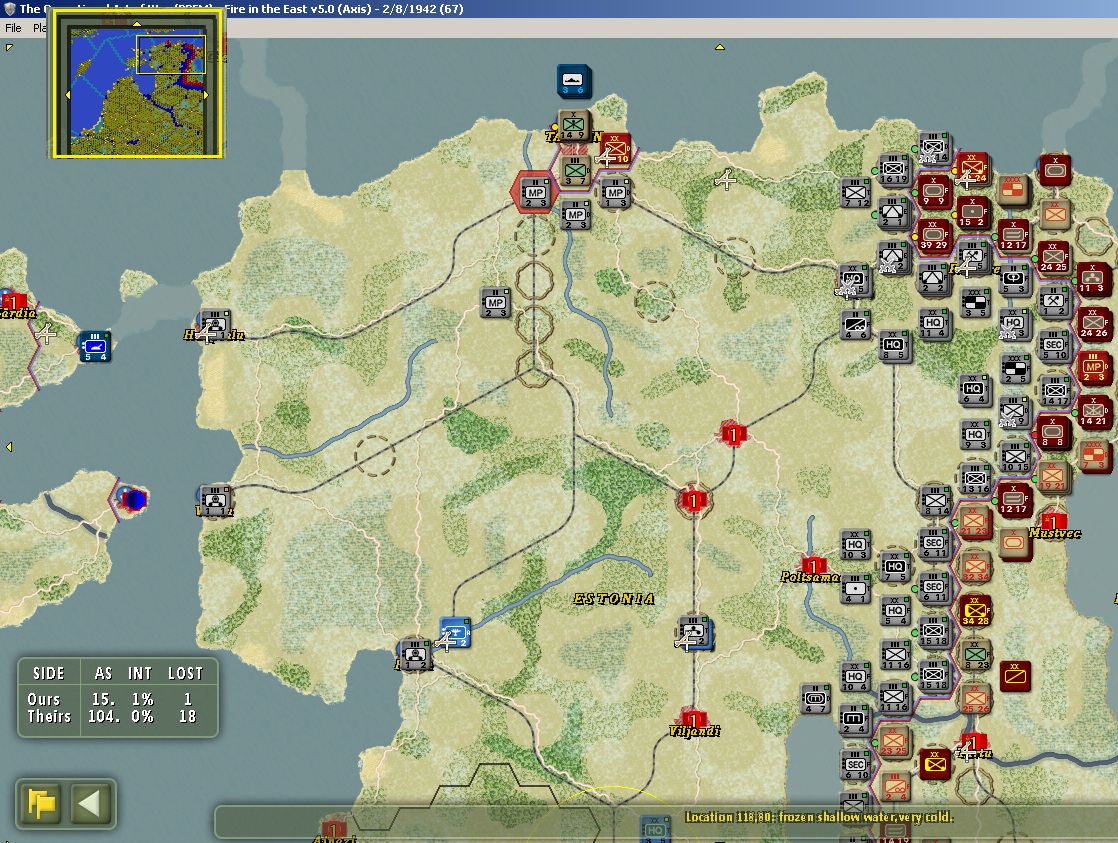The height and width of the screenshot is (843, 1118).
Task: Select the grey regiment 14-17
Action: (x=1055, y=392)
